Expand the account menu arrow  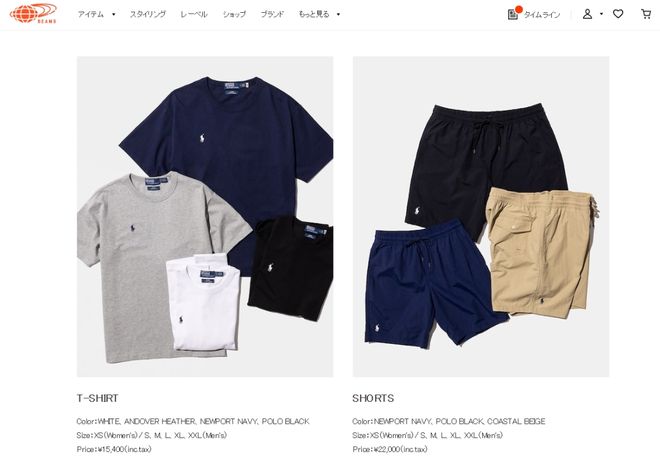coord(601,14)
